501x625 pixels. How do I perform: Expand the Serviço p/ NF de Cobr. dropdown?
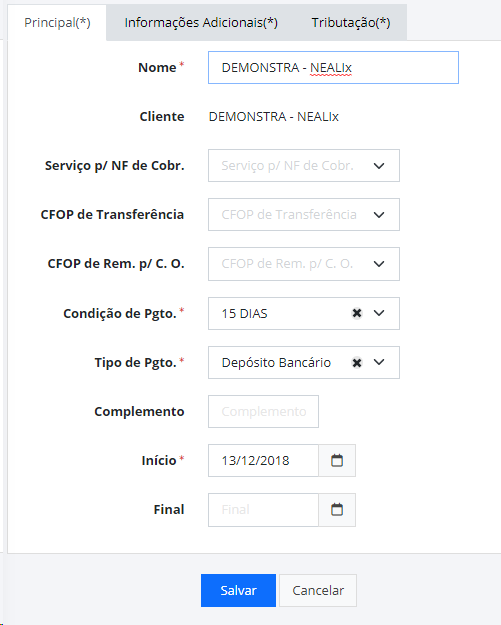[x=379, y=165]
